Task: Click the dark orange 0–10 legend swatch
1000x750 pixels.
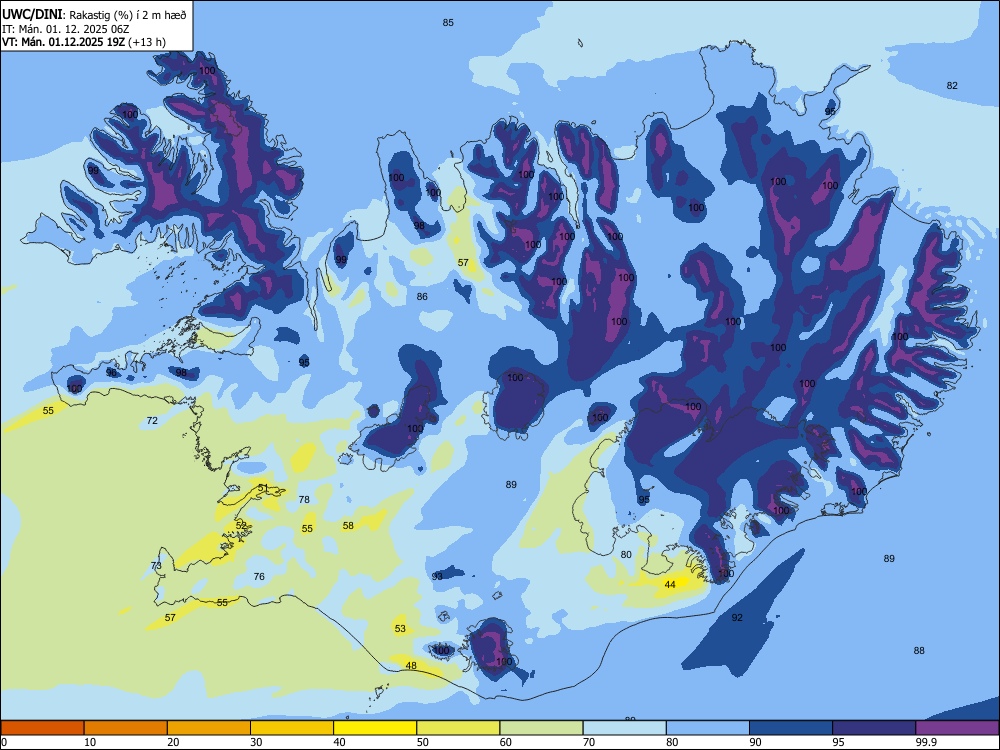Action: tap(42, 728)
